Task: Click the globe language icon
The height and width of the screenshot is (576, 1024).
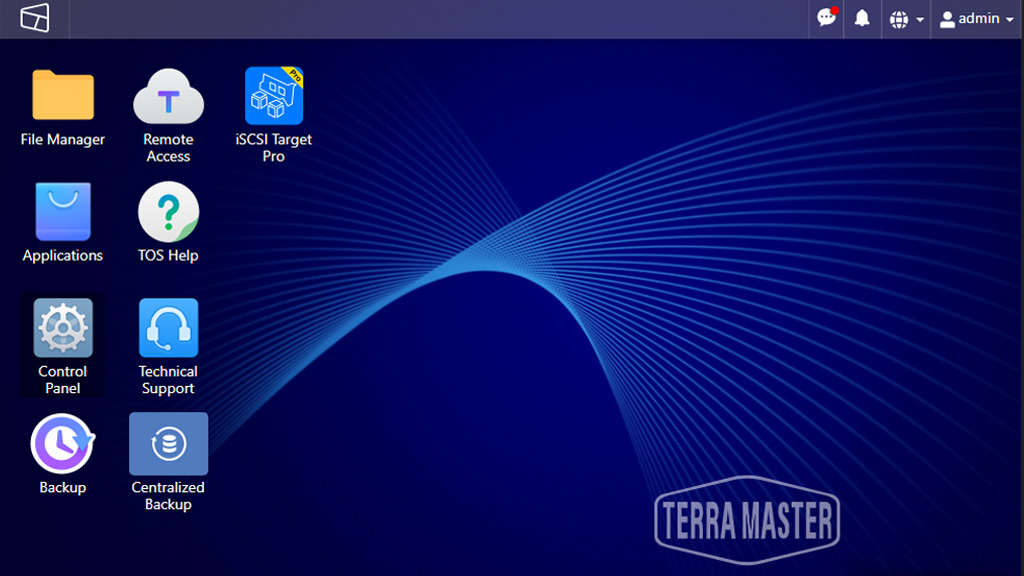Action: tap(899, 19)
